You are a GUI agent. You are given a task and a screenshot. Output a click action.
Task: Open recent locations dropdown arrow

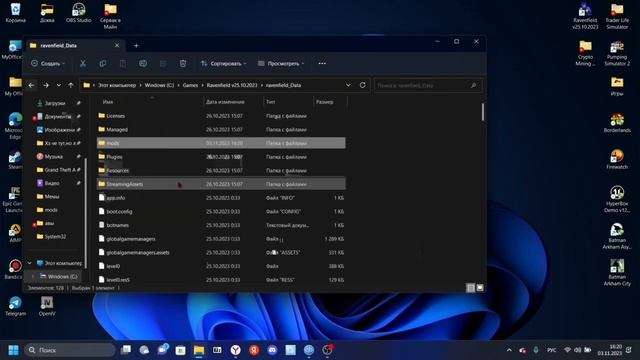pyautogui.click(x=59, y=85)
